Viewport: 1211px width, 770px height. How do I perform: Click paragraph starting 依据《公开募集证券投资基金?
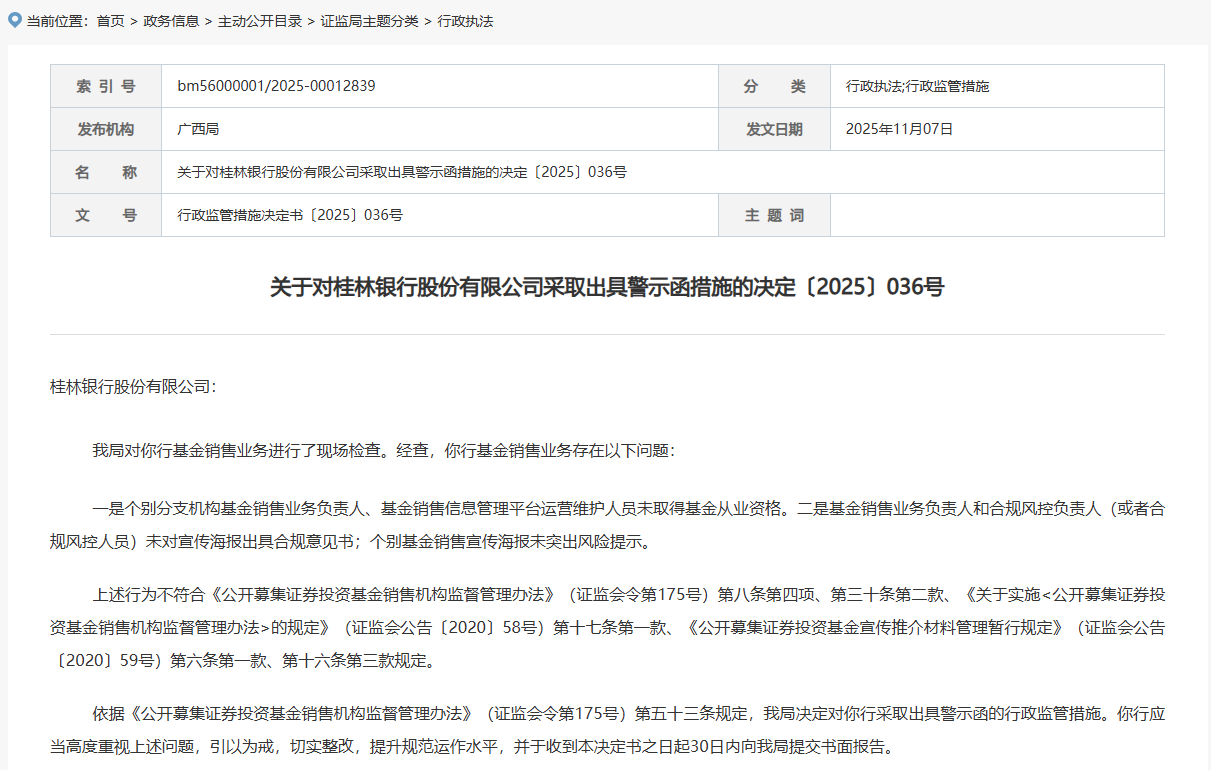[607, 730]
